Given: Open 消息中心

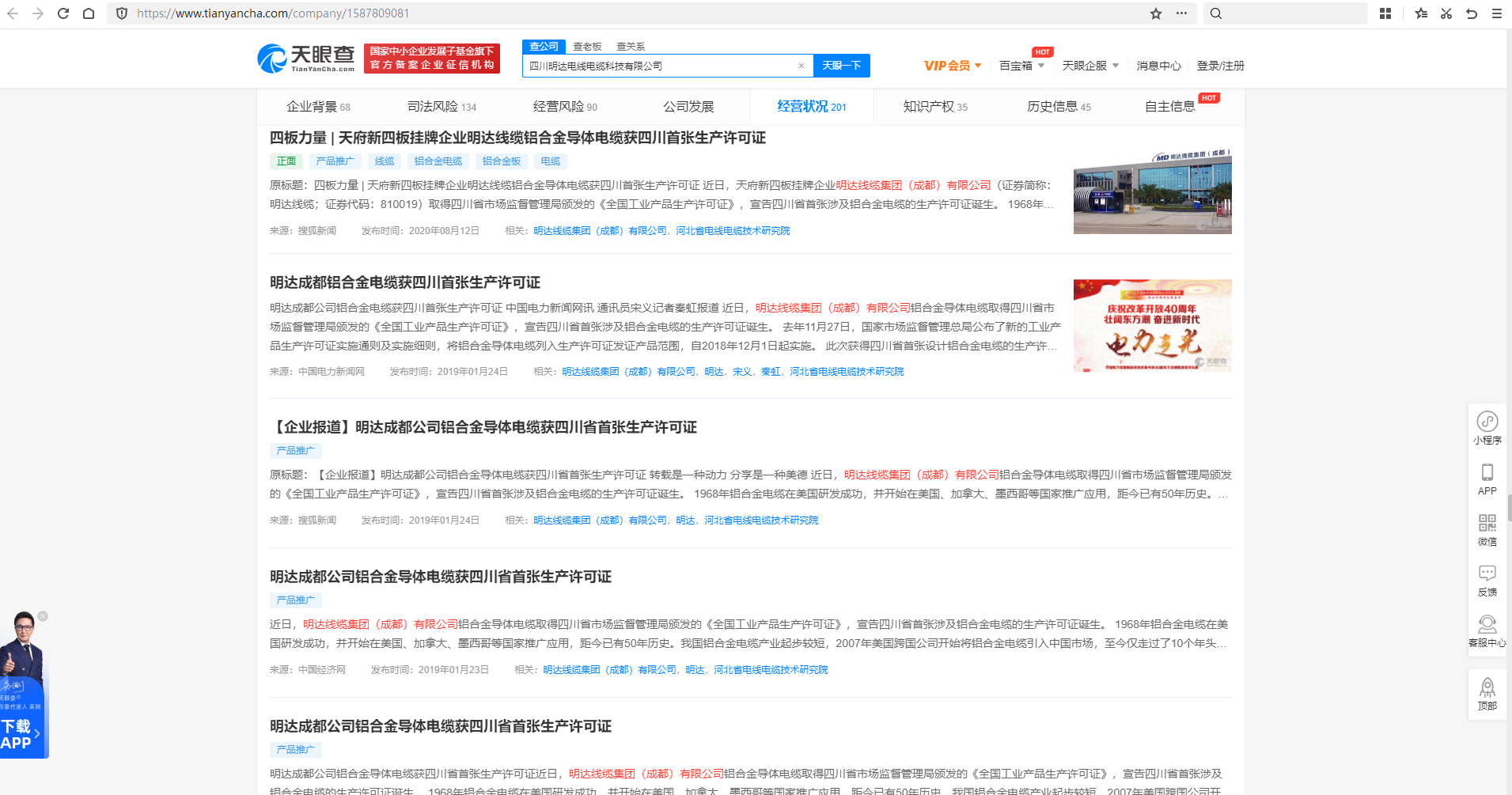Looking at the screenshot, I should [x=1158, y=66].
